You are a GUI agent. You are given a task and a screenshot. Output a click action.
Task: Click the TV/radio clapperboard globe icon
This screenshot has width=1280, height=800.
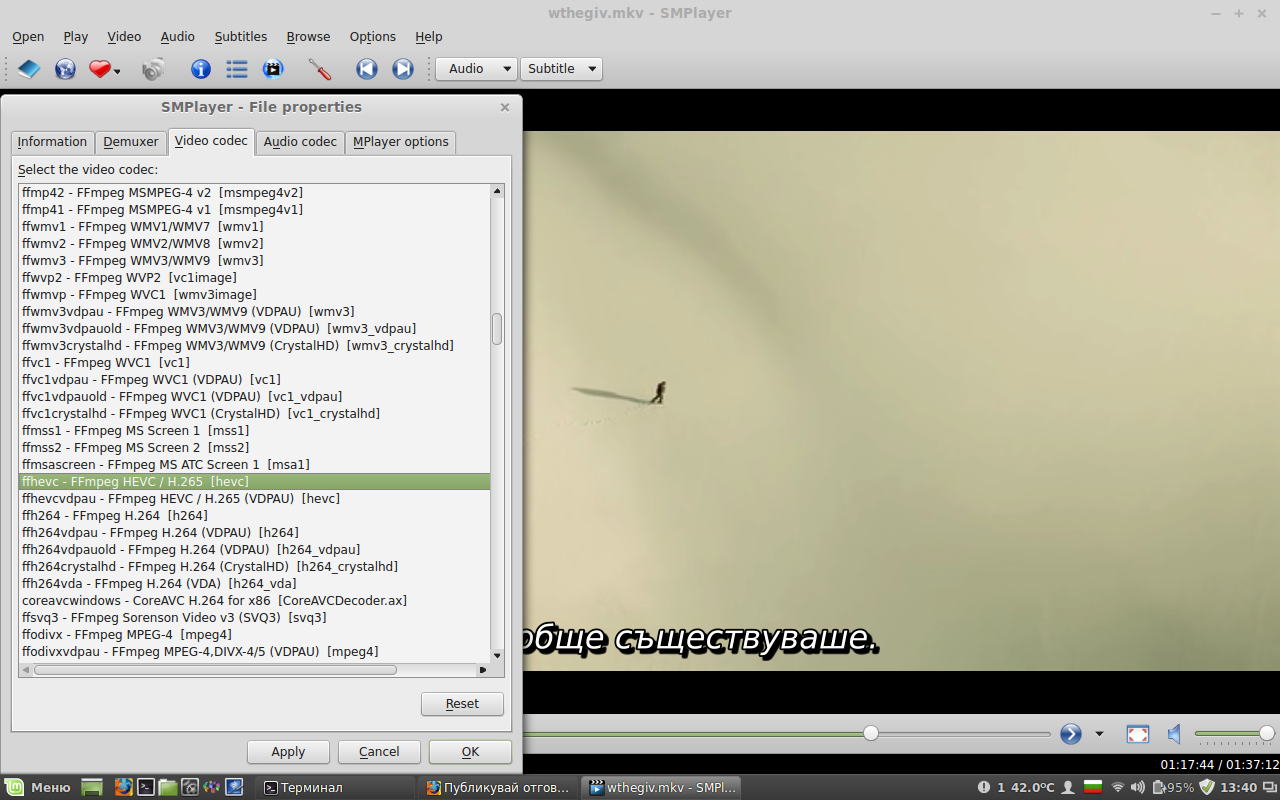tap(273, 69)
